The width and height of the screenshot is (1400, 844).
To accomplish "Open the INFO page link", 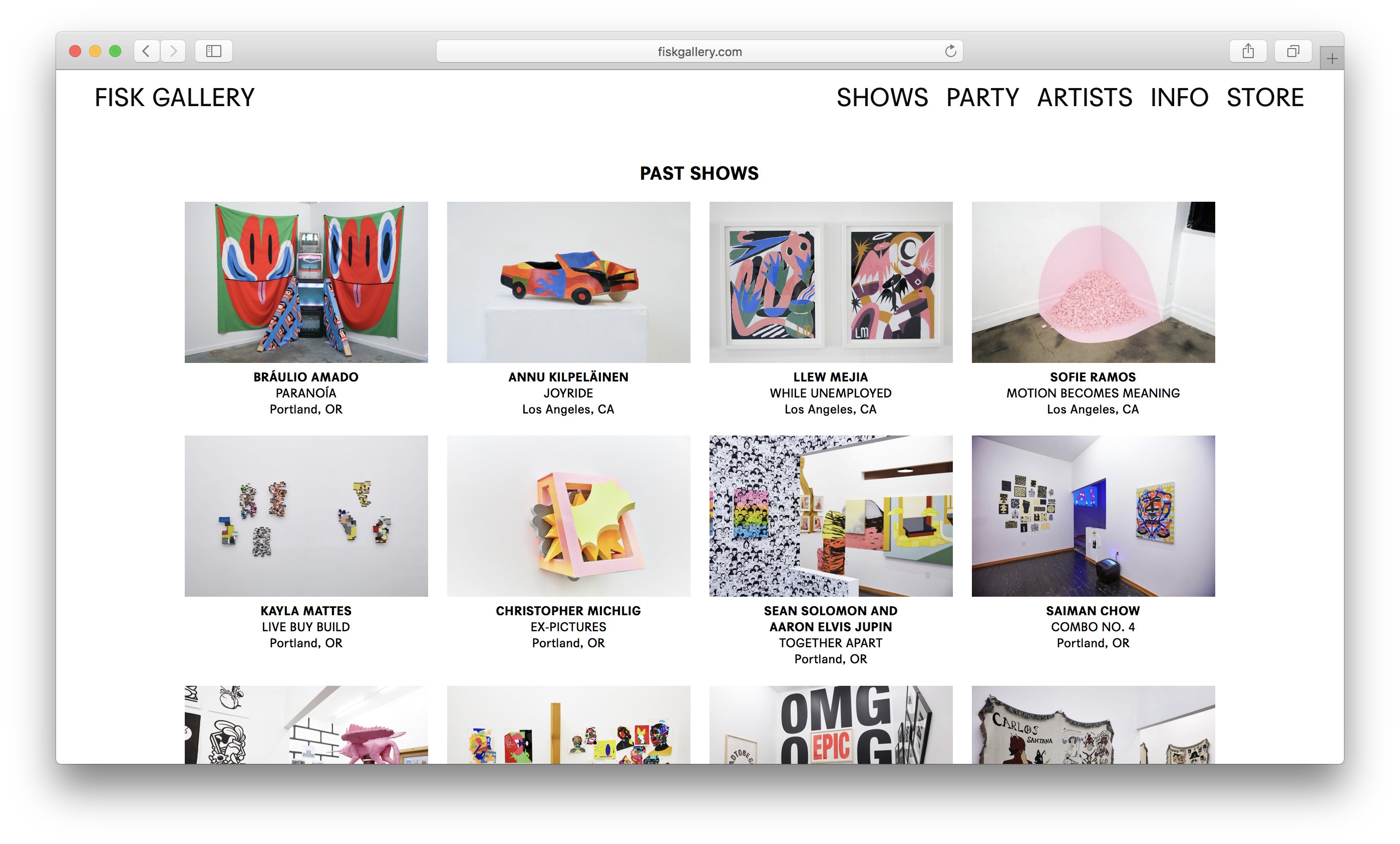I will 1179,98.
